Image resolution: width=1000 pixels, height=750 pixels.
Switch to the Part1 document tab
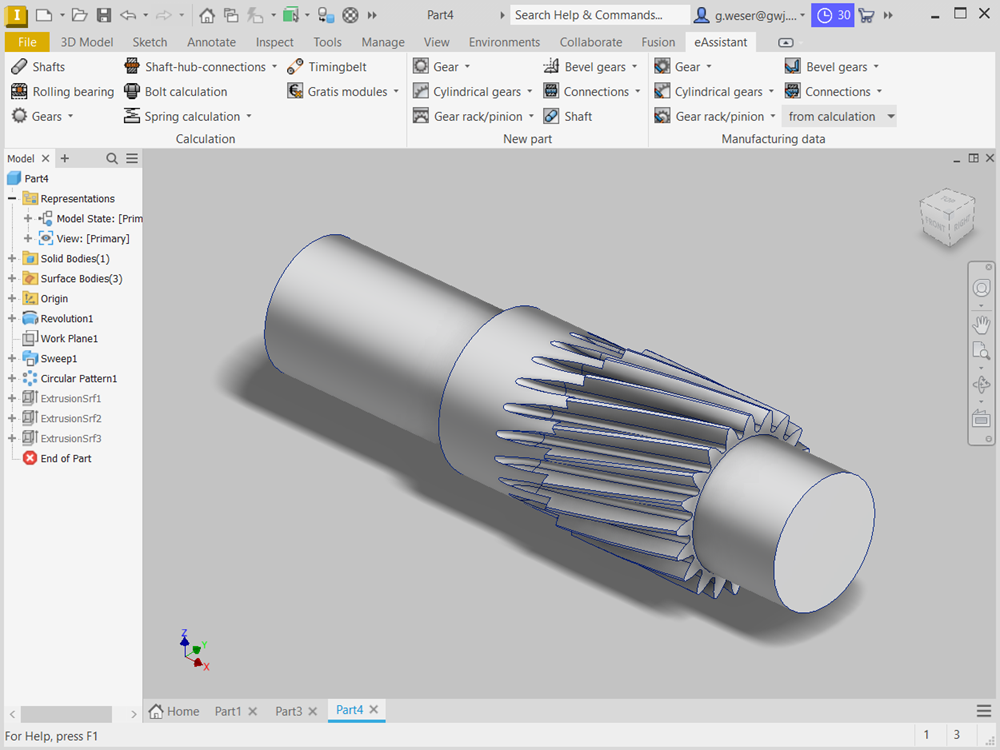click(x=228, y=711)
